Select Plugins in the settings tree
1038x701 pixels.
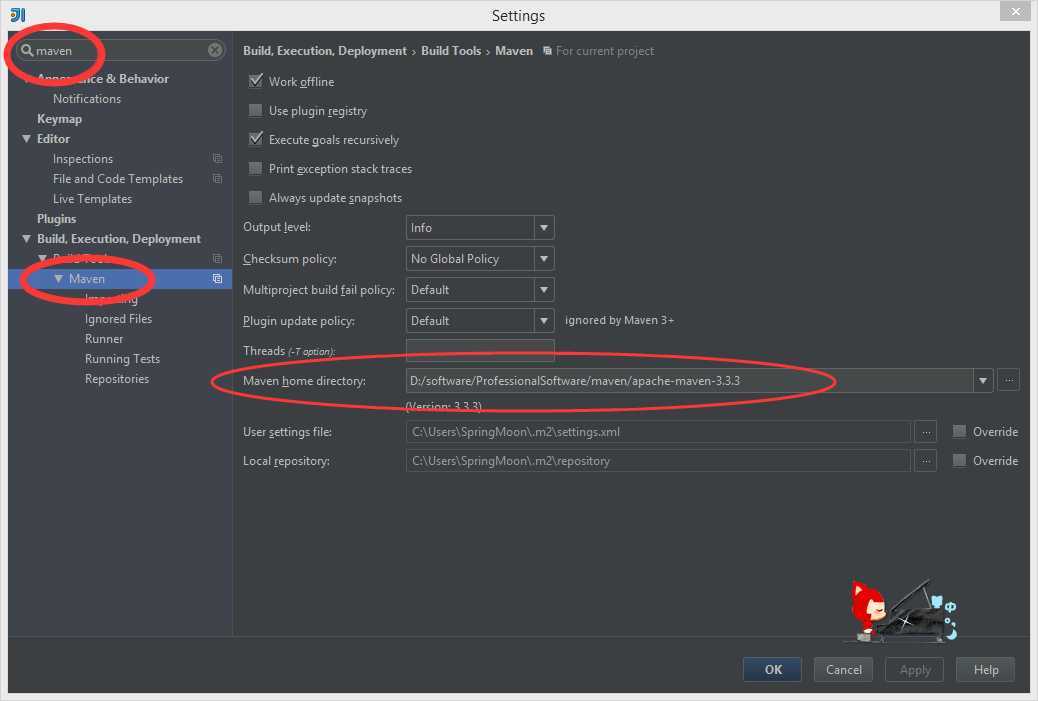[56, 219]
